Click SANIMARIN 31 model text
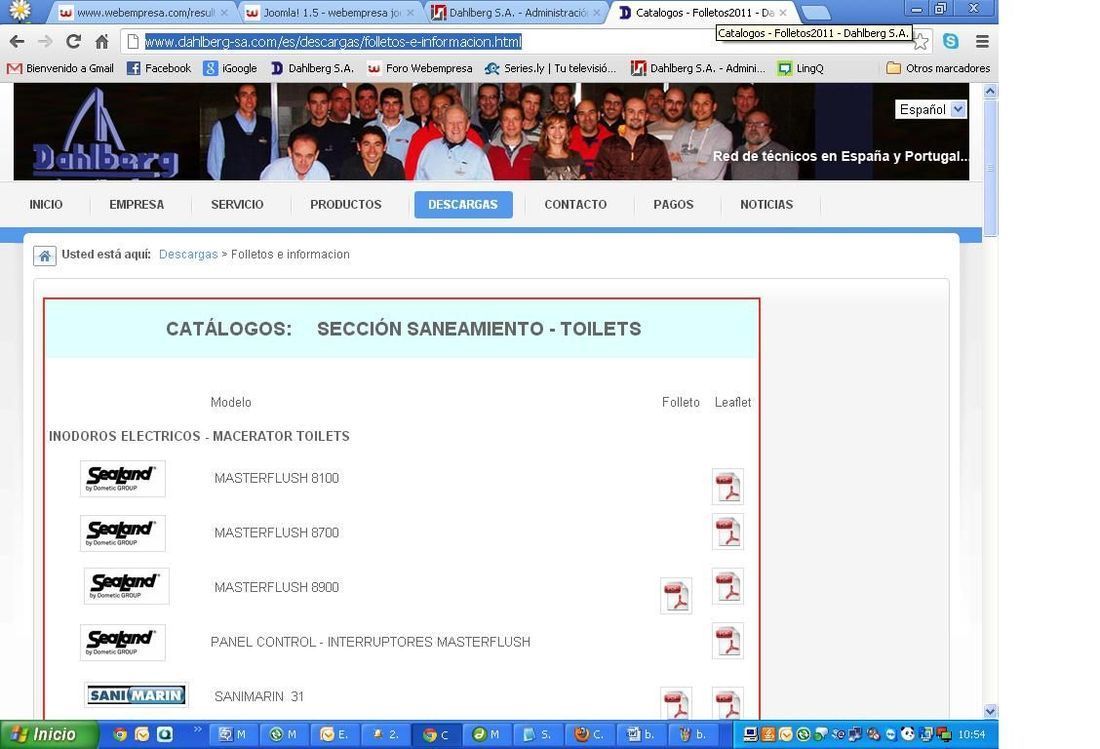This screenshot has height=749, width=1100. click(259, 696)
